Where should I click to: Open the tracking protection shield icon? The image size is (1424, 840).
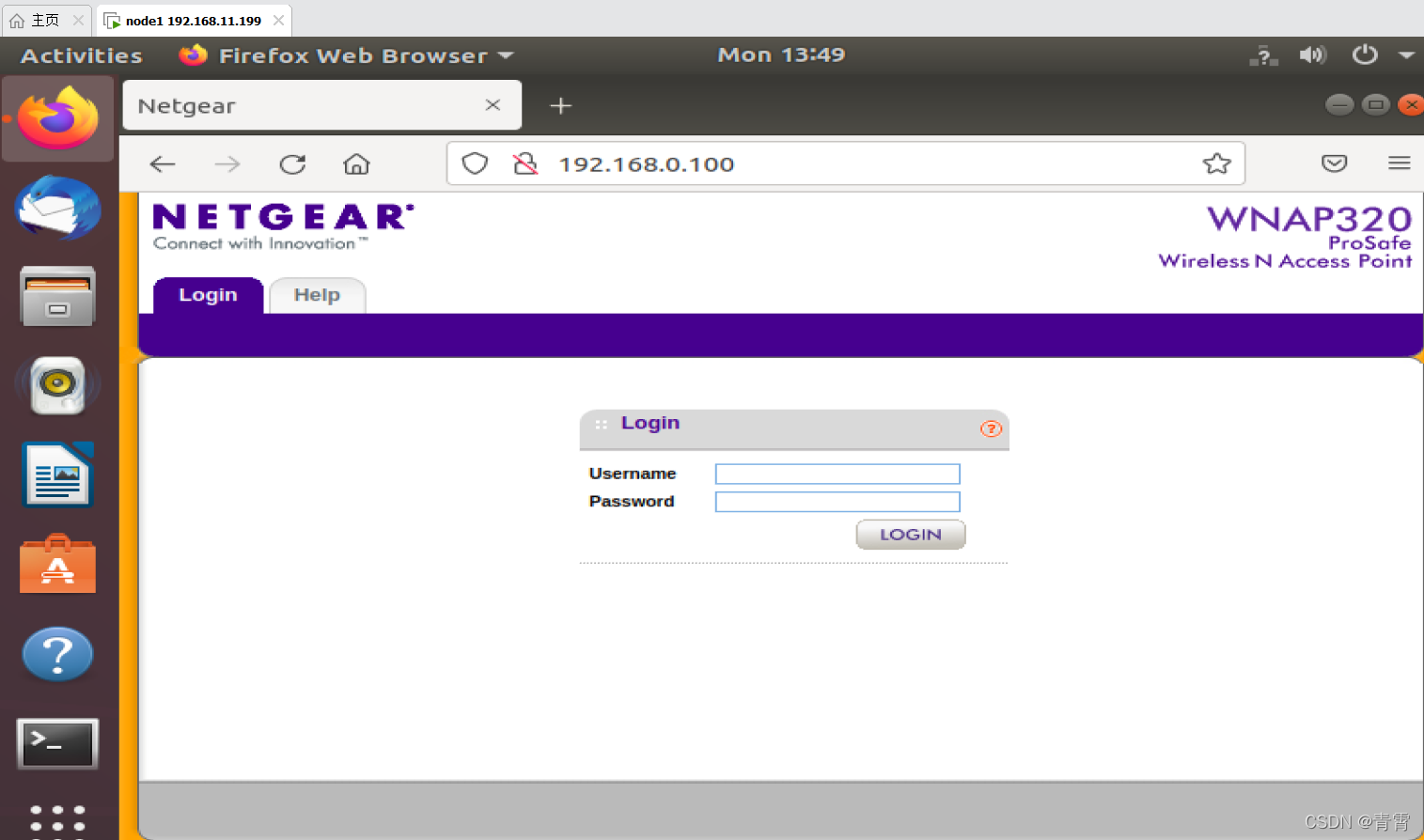[x=475, y=163]
